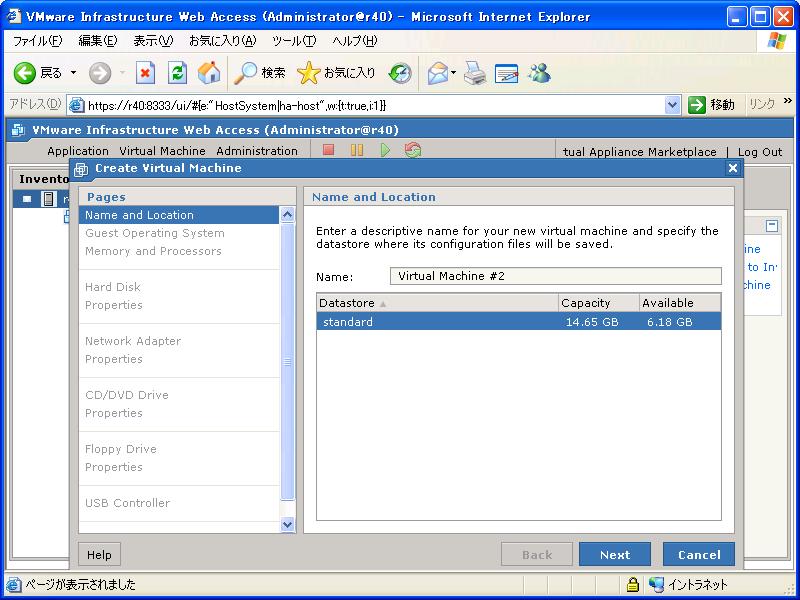Power off the VM with red stop icon

click(329, 150)
